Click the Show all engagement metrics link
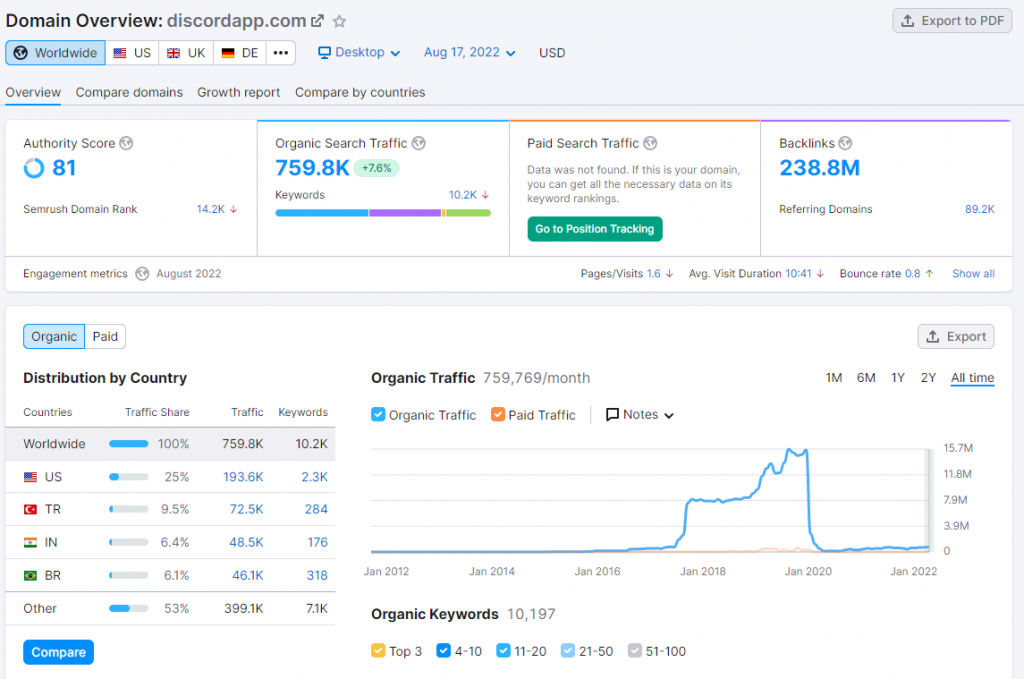1024x679 pixels. pos(972,273)
